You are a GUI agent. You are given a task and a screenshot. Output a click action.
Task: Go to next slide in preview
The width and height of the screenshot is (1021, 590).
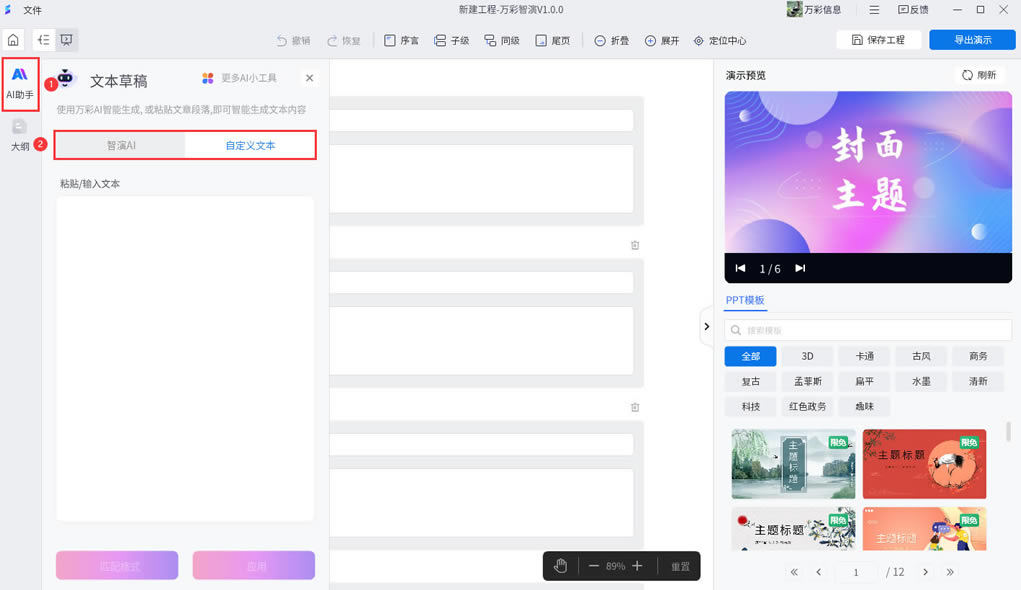click(800, 268)
